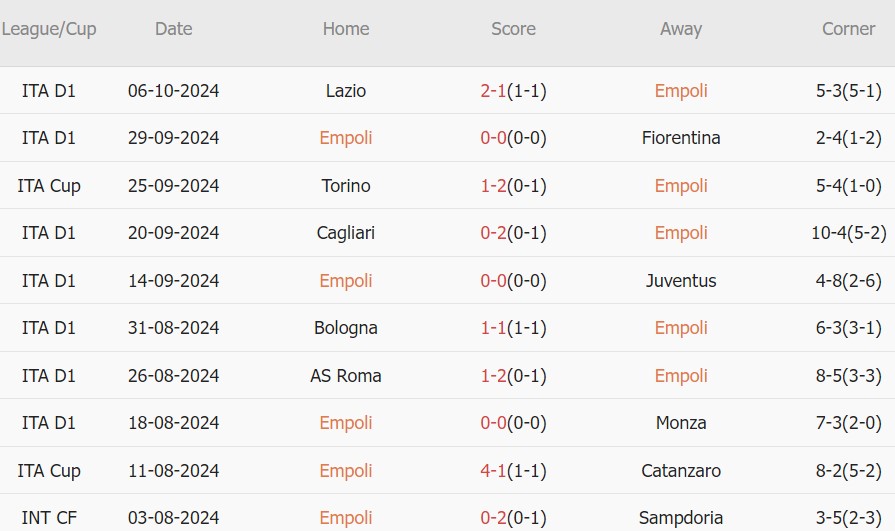Click the Catanzaro team name
Image resolution: width=895 pixels, height=531 pixels.
pyautogui.click(x=681, y=471)
